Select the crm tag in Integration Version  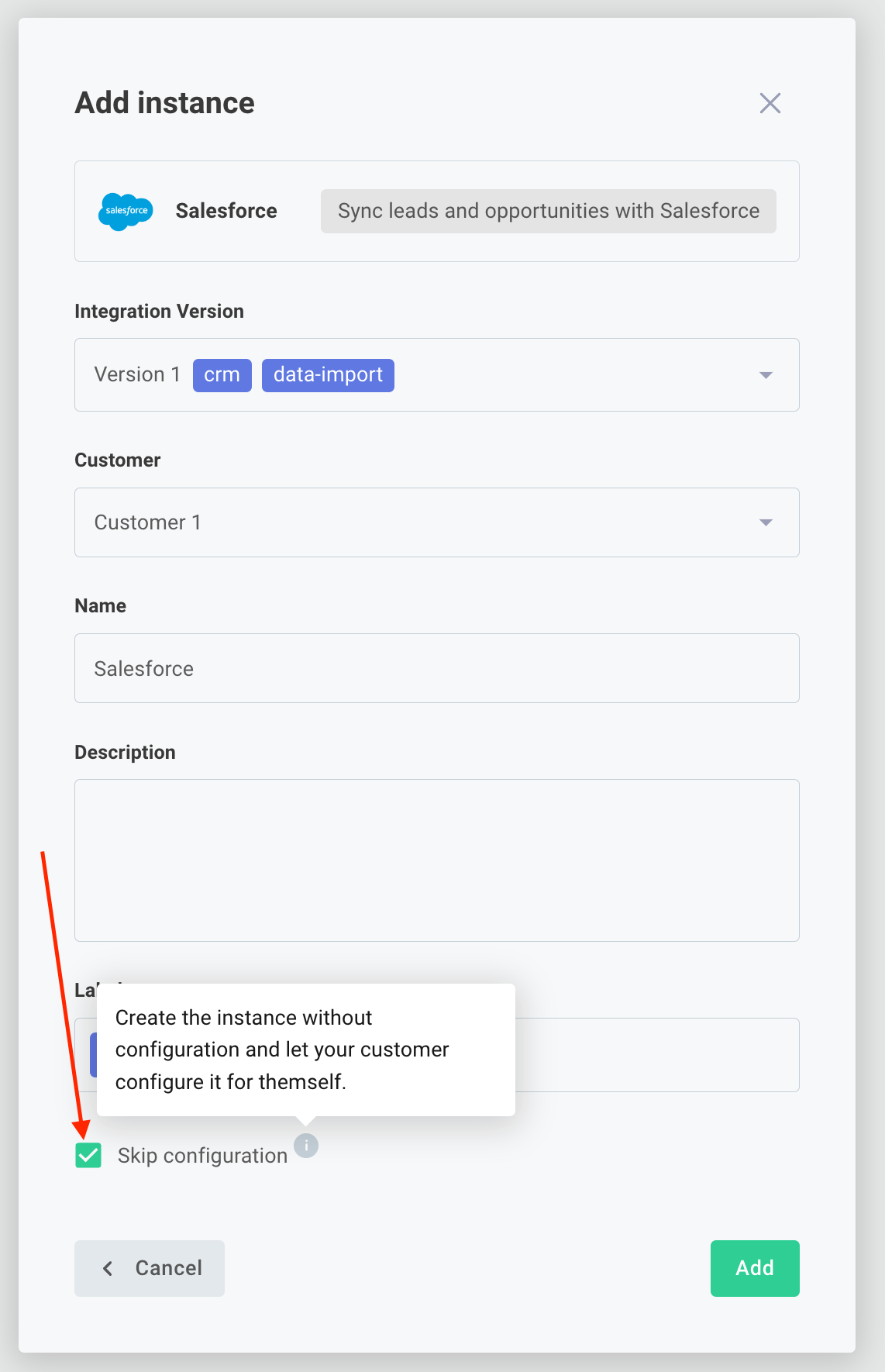click(x=222, y=375)
